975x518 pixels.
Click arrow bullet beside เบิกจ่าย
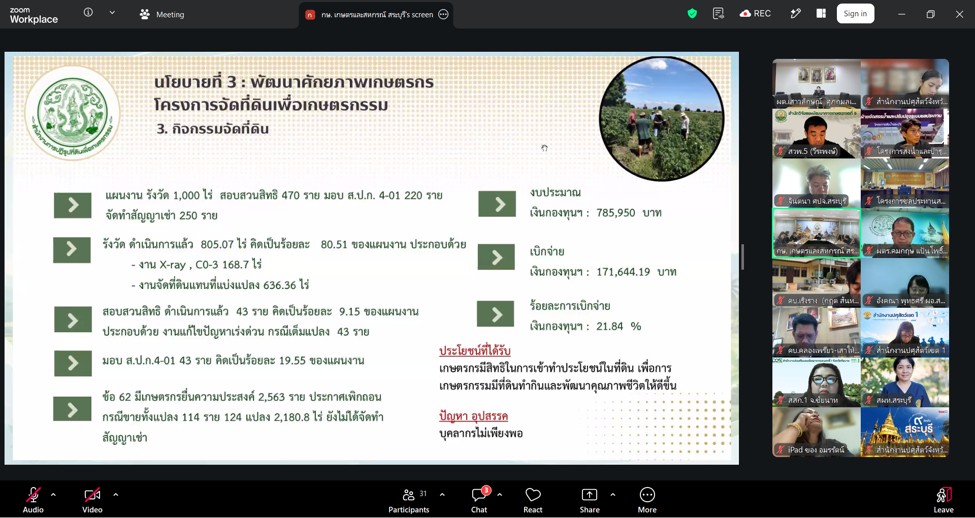496,257
